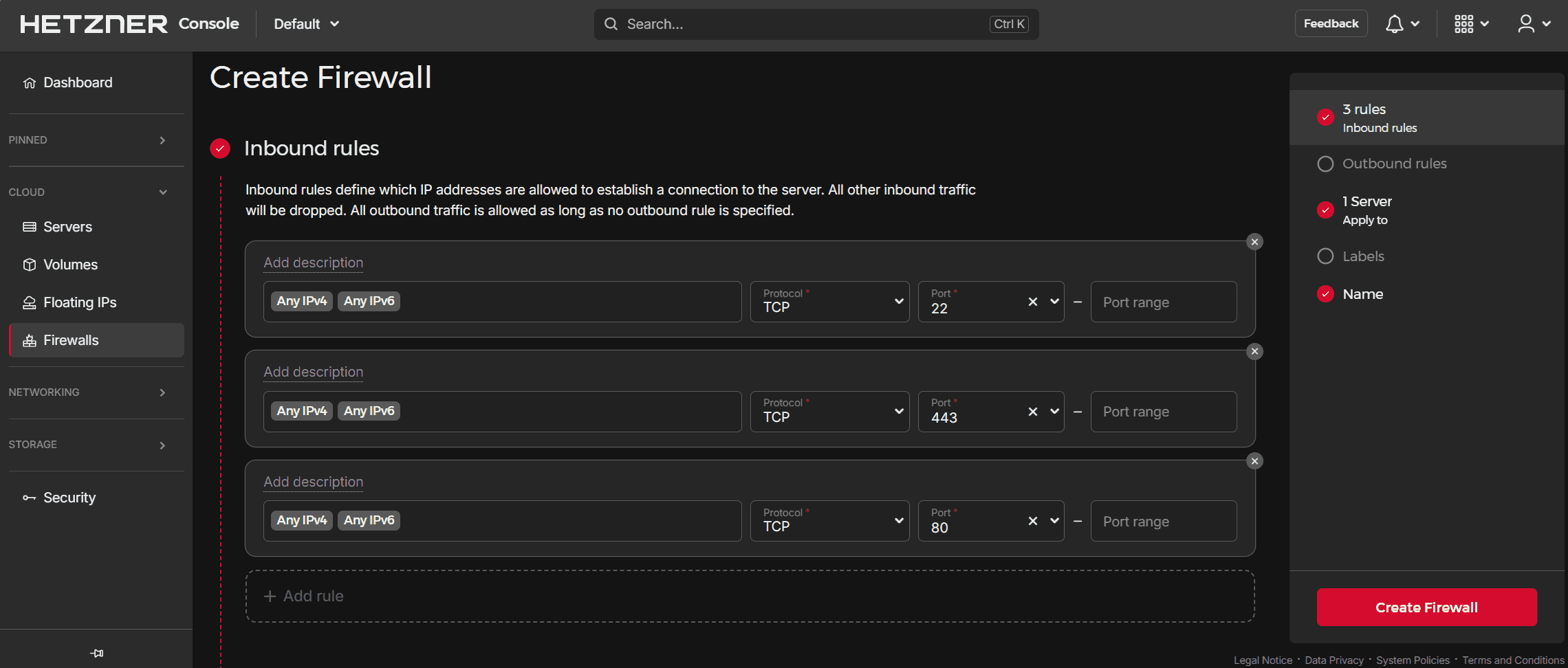The height and width of the screenshot is (668, 1568).
Task: Go to Servers in the sidebar
Action: point(67,227)
